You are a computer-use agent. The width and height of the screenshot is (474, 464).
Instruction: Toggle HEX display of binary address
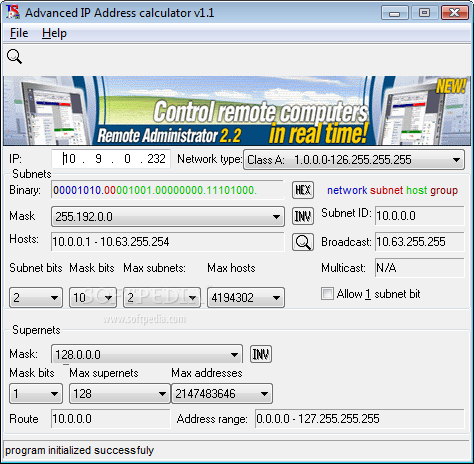(303, 190)
